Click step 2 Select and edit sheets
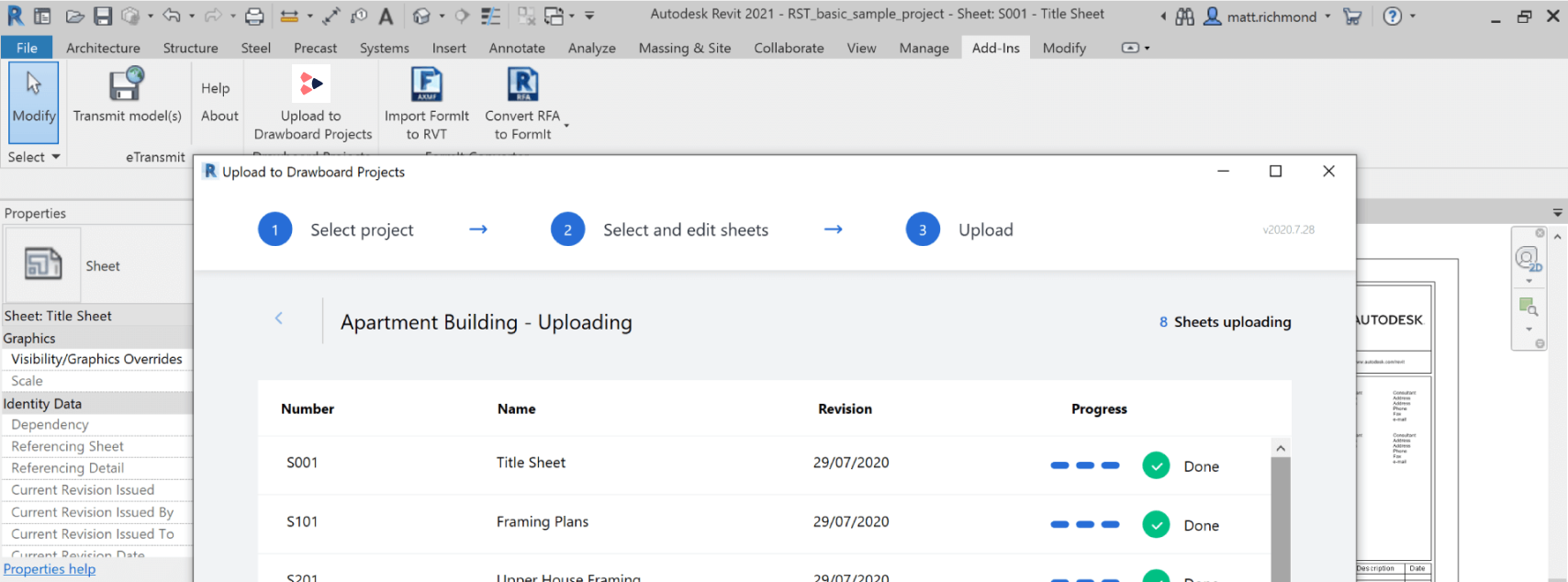Image resolution: width=1568 pixels, height=582 pixels. point(660,229)
